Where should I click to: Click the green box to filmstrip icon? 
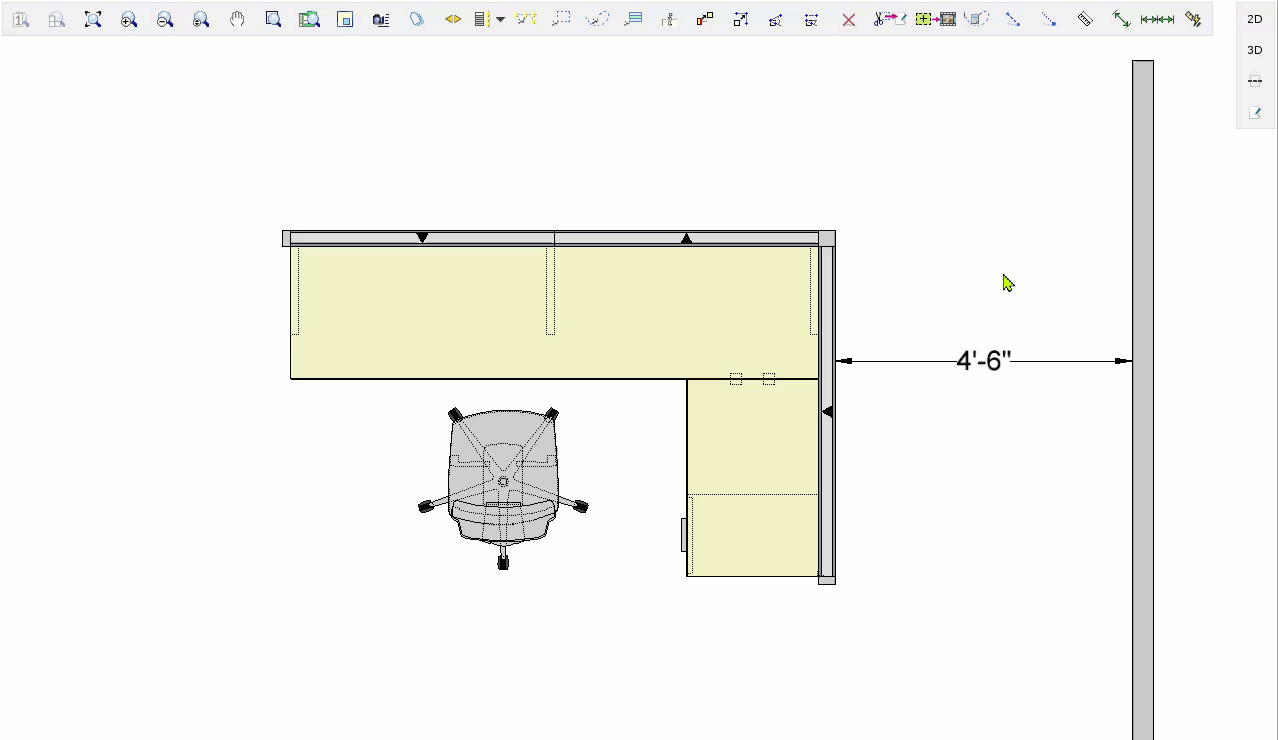[x=936, y=19]
